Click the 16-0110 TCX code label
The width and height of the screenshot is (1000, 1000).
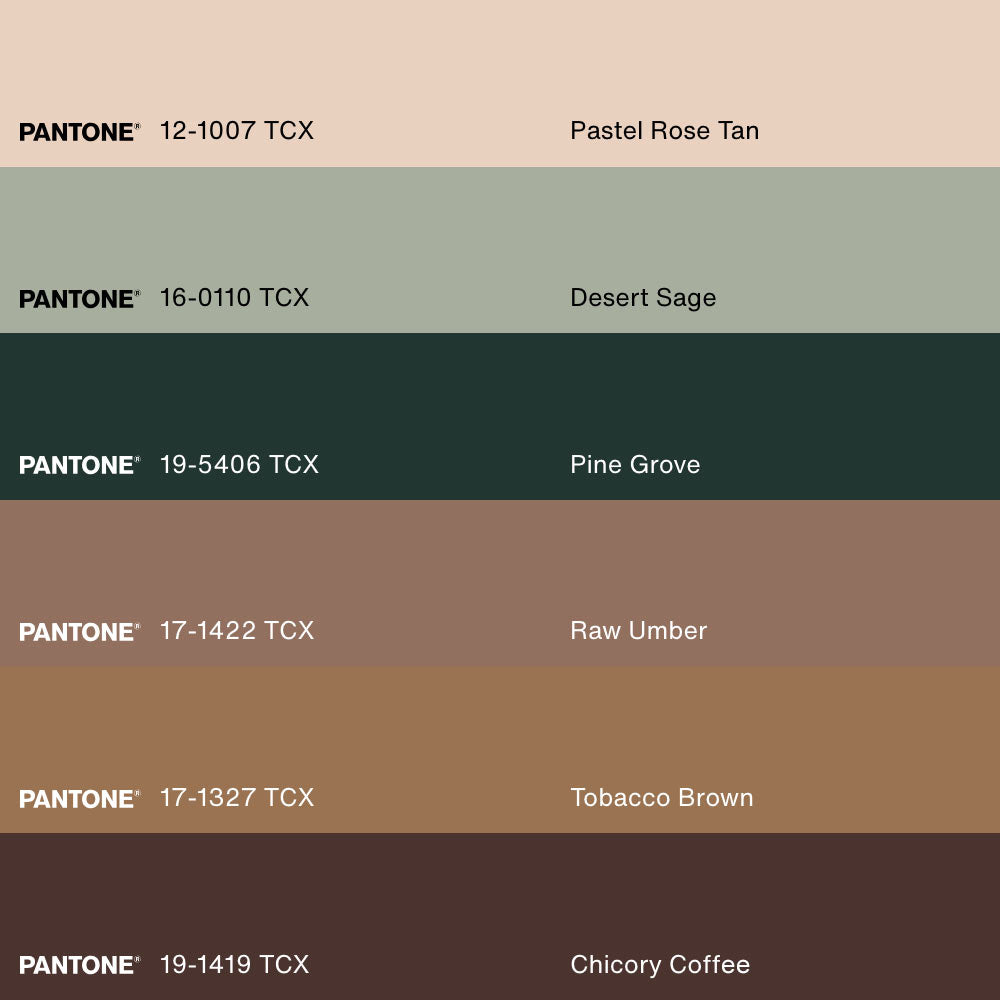click(234, 297)
